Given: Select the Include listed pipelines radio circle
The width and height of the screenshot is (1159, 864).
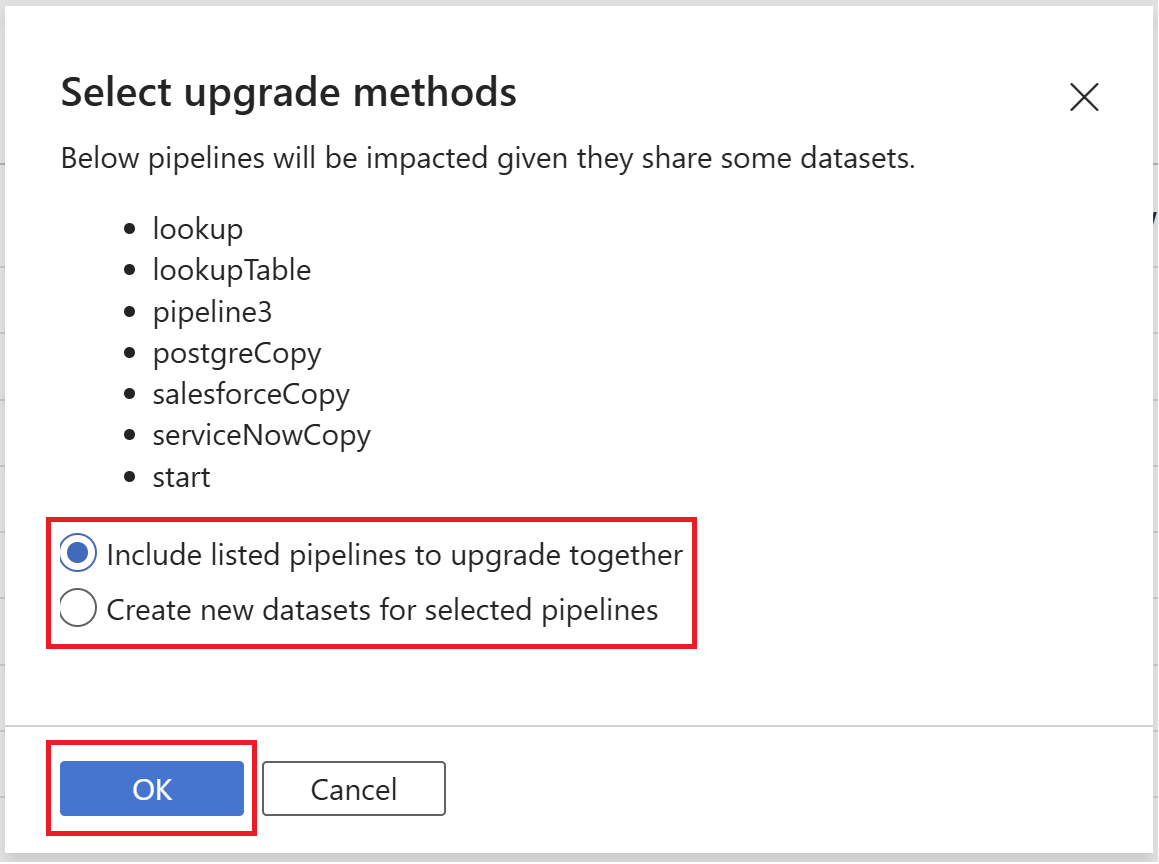Looking at the screenshot, I should click(x=79, y=553).
